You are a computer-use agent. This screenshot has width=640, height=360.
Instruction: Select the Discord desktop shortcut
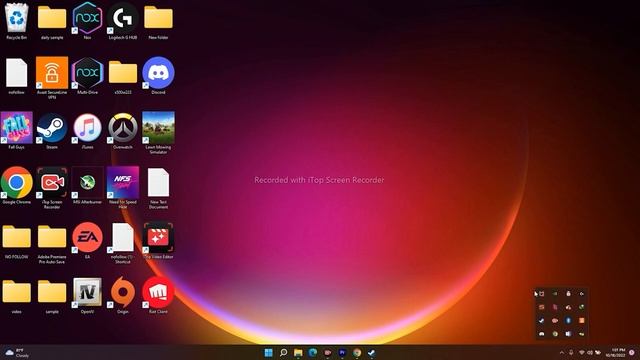[158, 76]
